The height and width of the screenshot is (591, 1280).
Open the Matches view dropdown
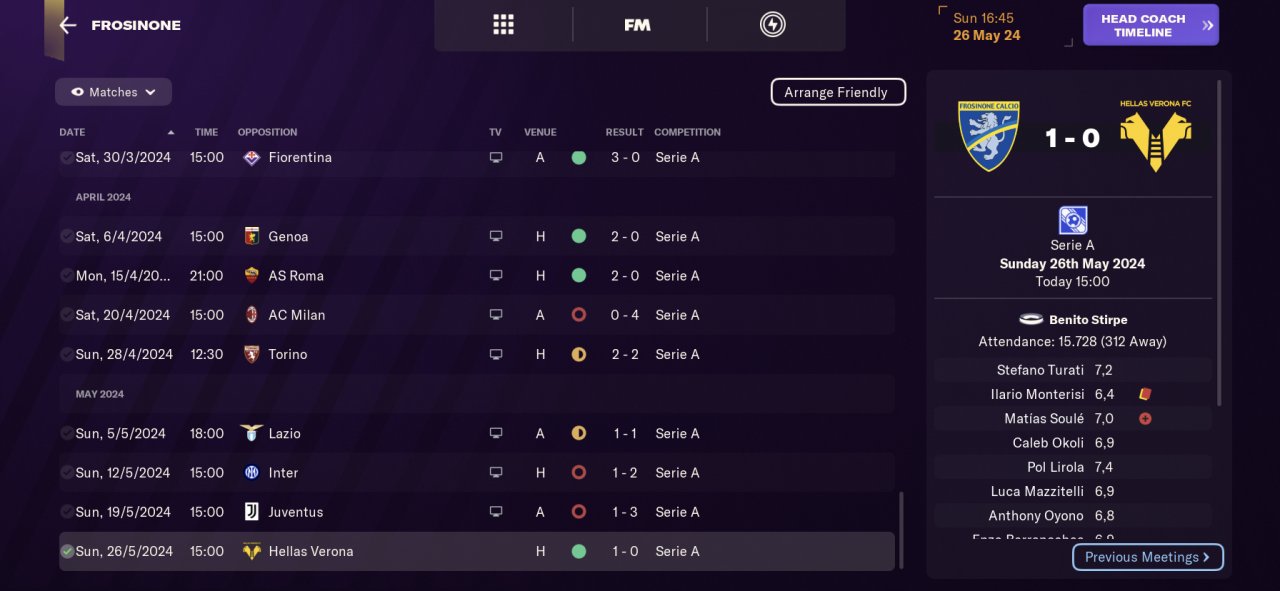pyautogui.click(x=113, y=92)
